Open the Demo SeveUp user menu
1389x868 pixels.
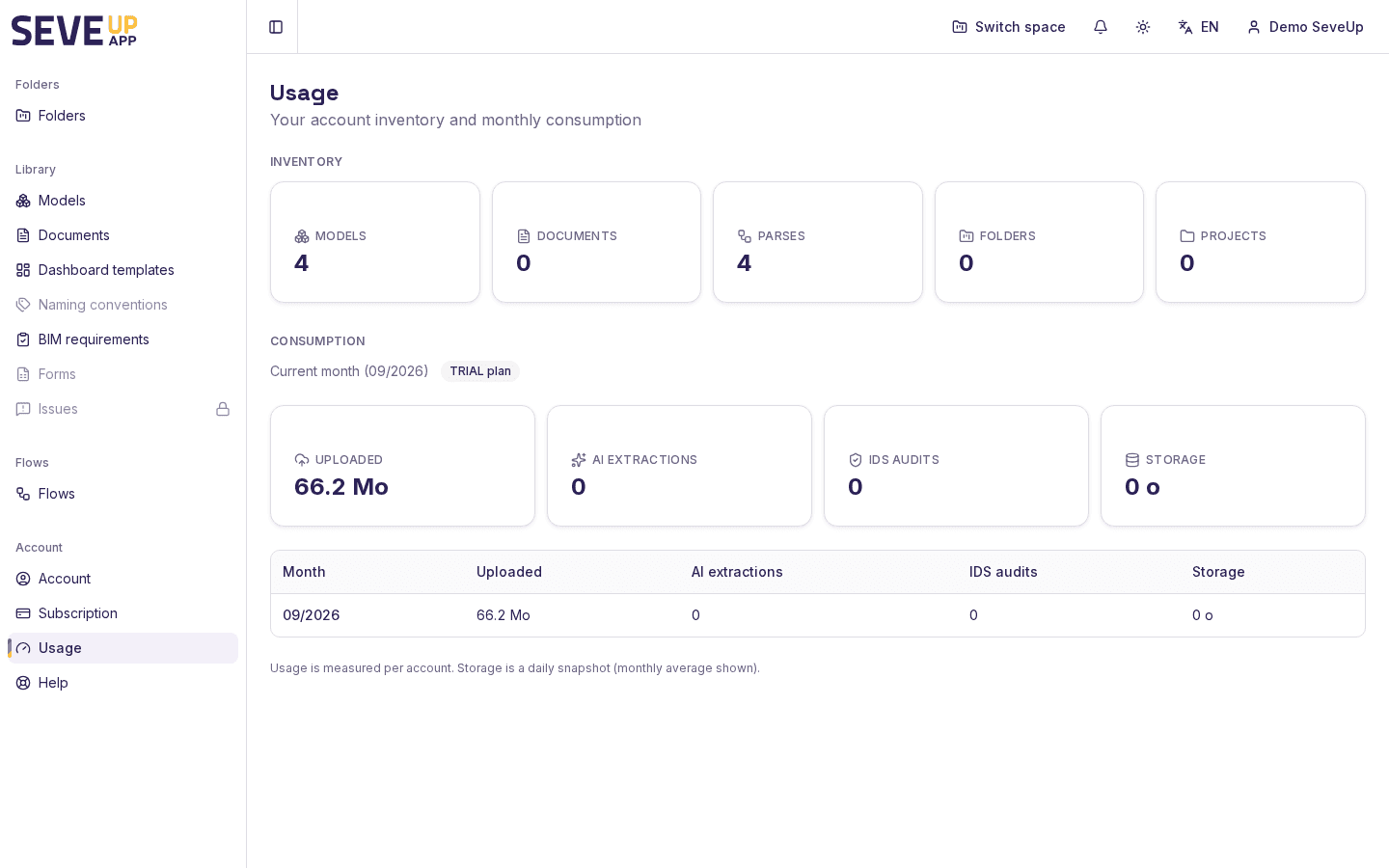pos(1306,27)
